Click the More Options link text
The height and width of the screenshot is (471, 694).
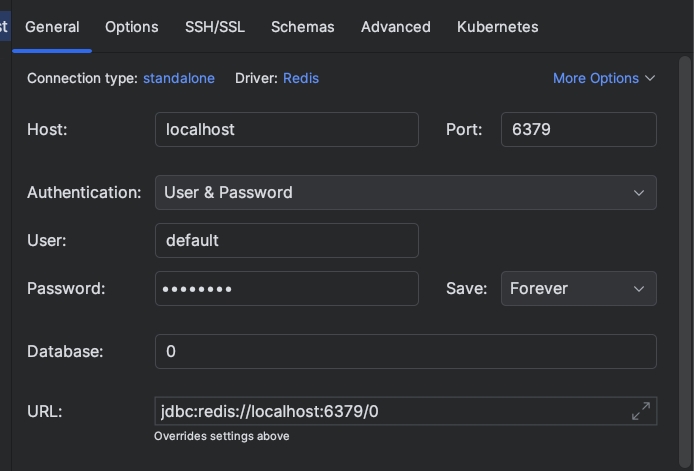[595, 78]
